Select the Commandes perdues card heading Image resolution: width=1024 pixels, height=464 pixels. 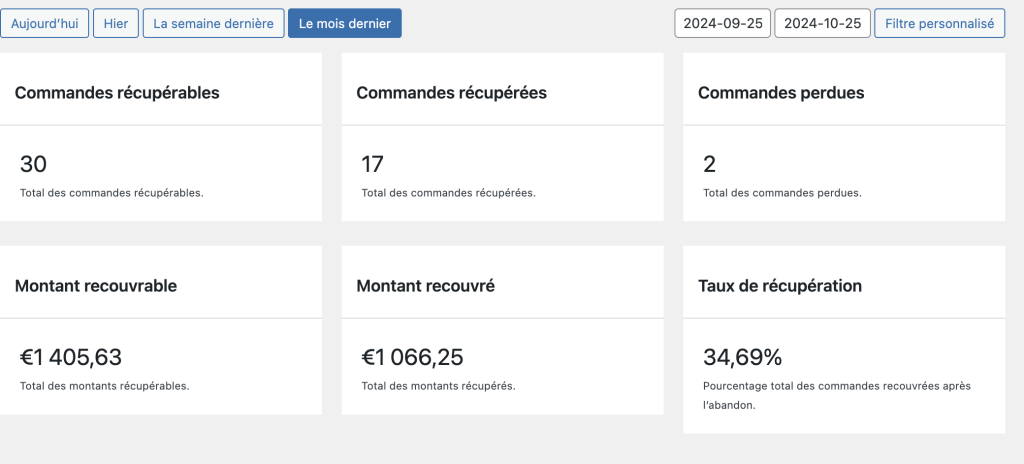pyautogui.click(x=780, y=93)
